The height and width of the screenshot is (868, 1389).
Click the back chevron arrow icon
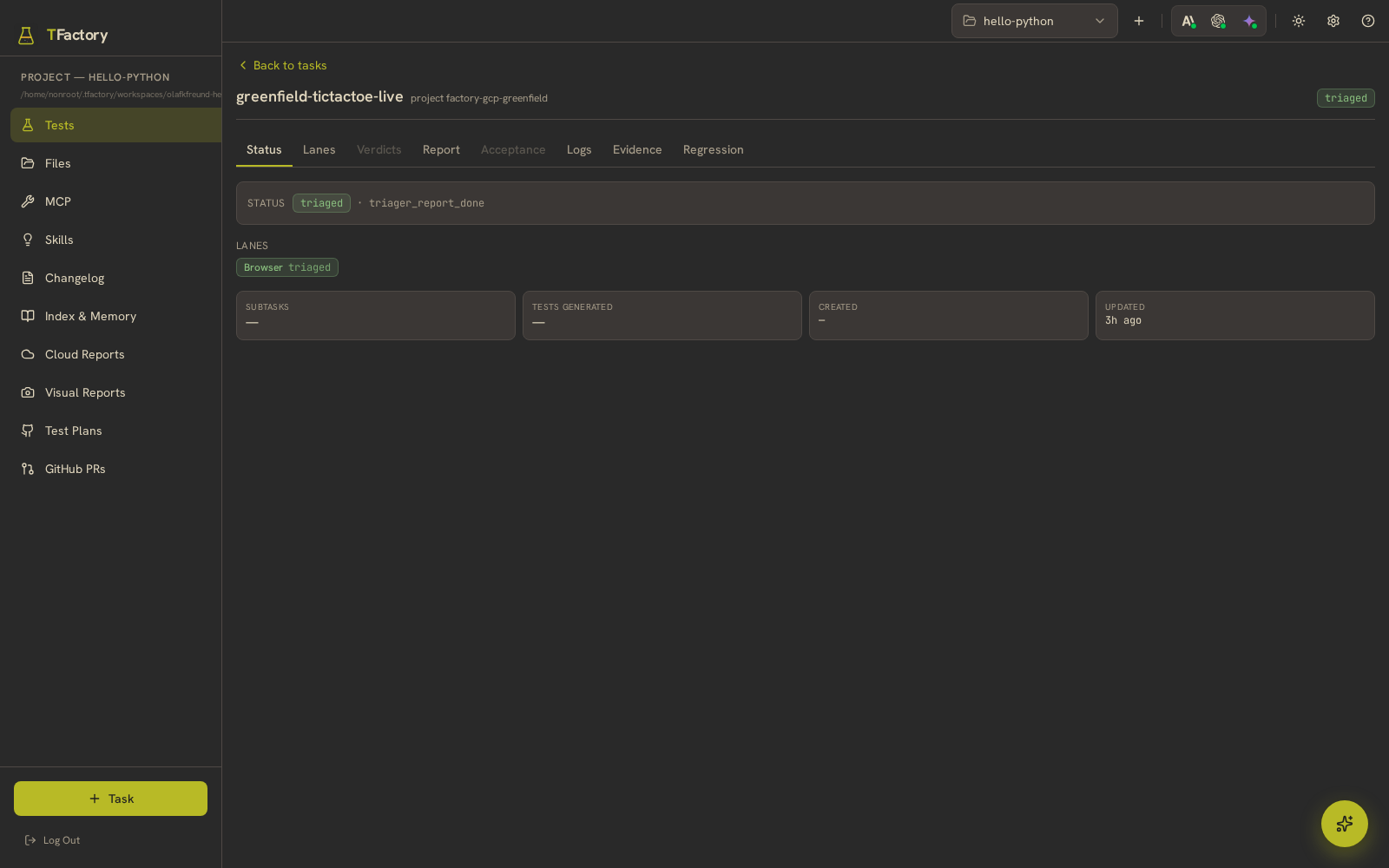(243, 65)
